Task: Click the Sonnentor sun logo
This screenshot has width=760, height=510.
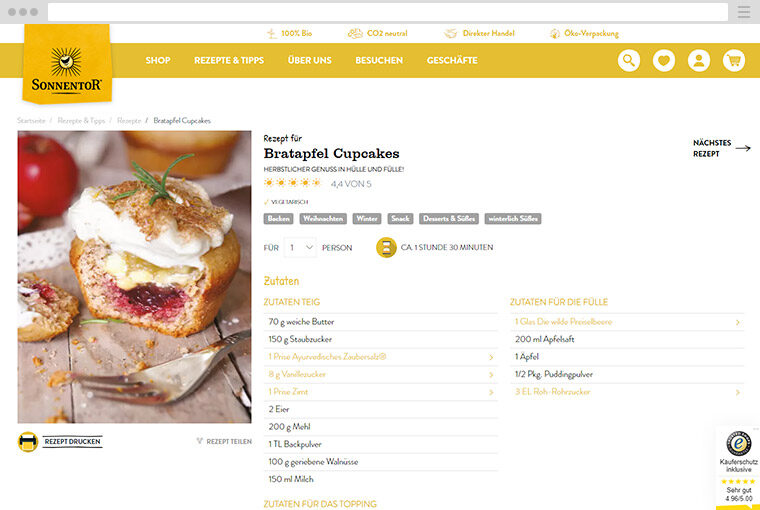Action: tap(67, 64)
